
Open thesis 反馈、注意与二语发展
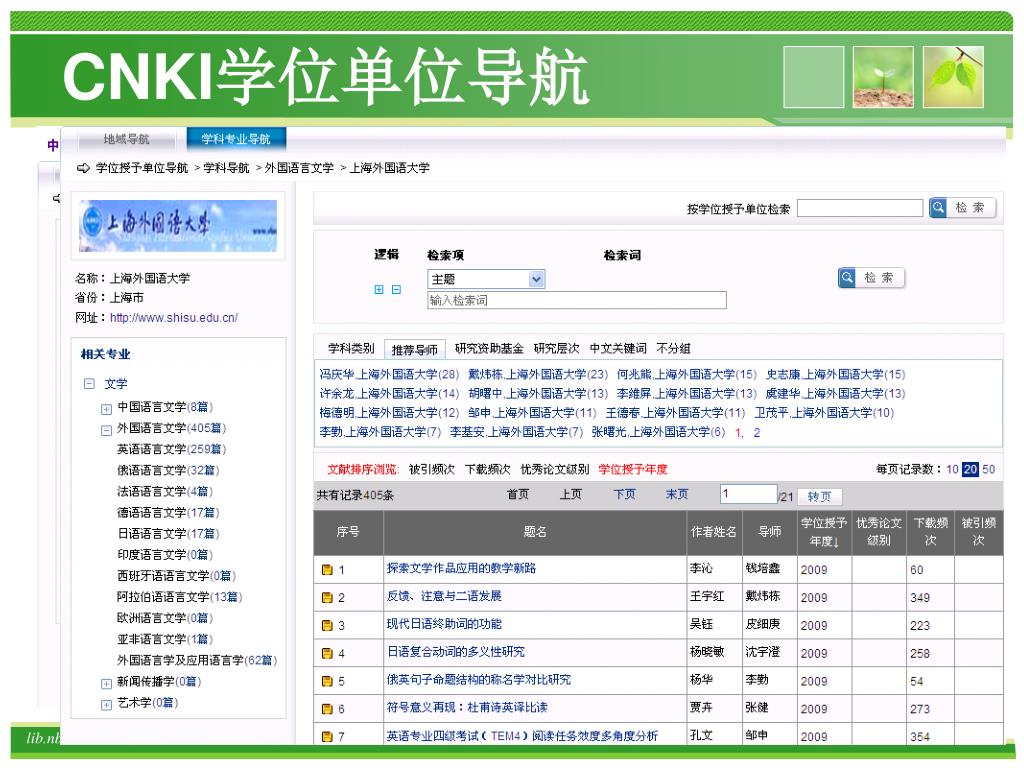click(444, 596)
